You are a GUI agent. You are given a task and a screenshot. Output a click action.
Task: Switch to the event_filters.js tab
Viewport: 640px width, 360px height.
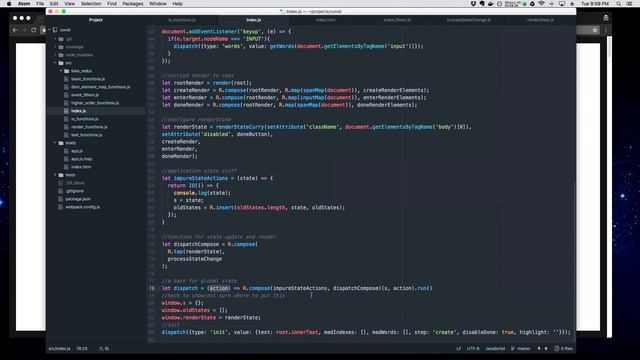click(397, 20)
